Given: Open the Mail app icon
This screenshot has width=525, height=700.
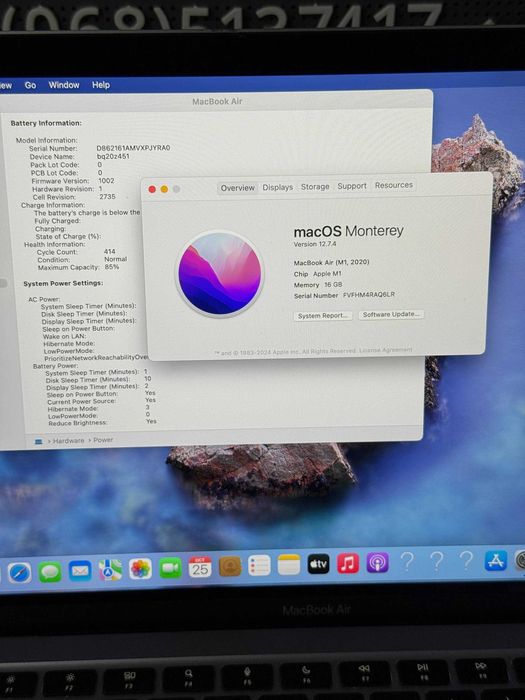Looking at the screenshot, I should pos(80,571).
